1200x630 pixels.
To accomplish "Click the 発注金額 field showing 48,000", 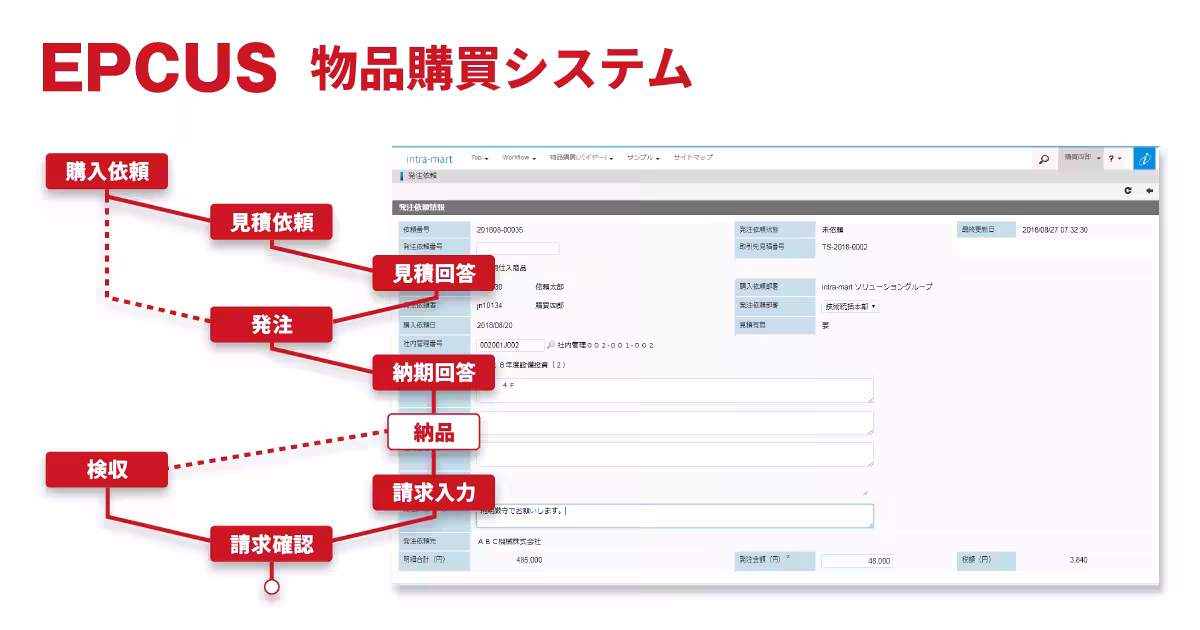I will 857,561.
